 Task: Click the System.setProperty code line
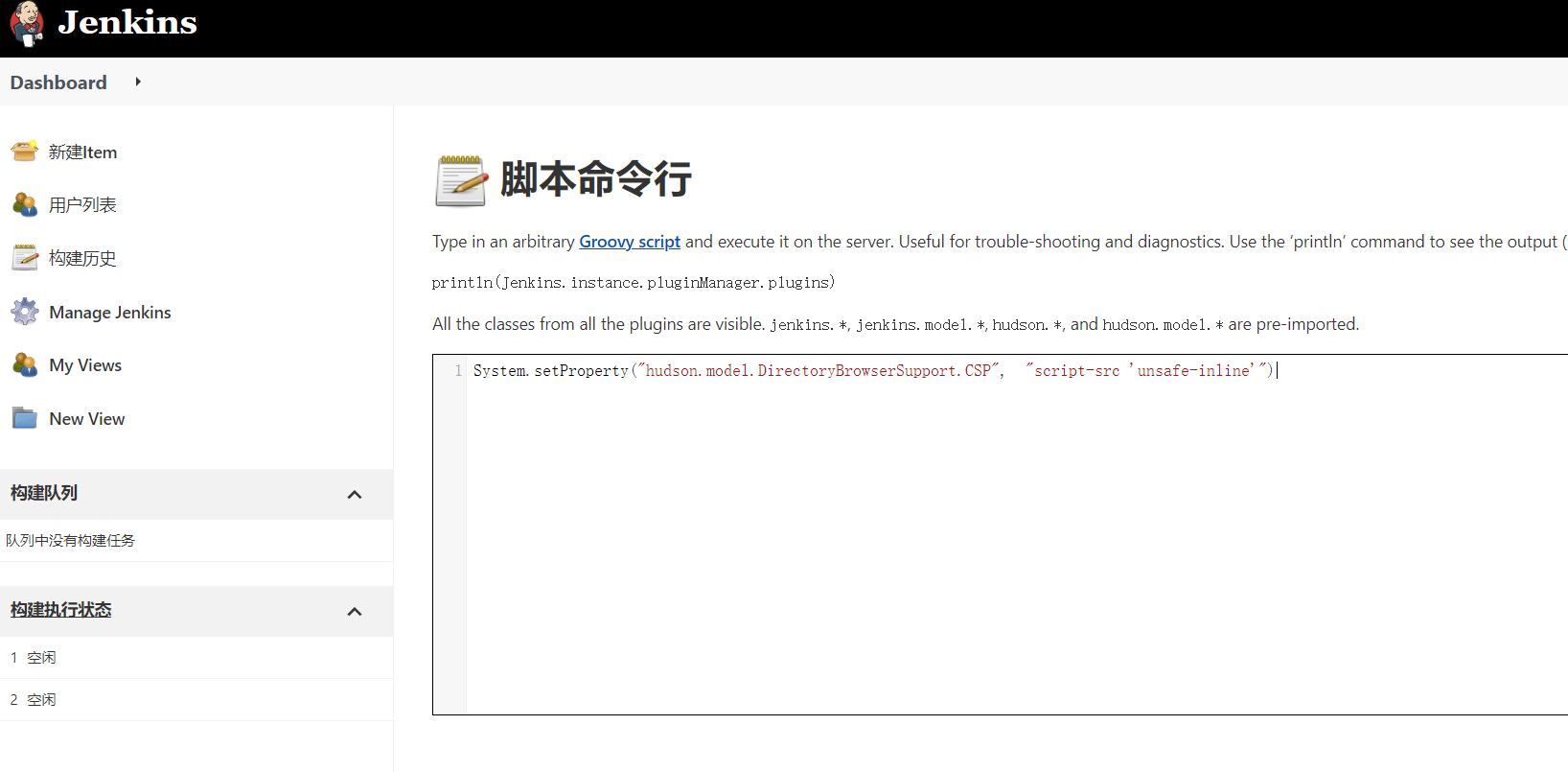874,371
